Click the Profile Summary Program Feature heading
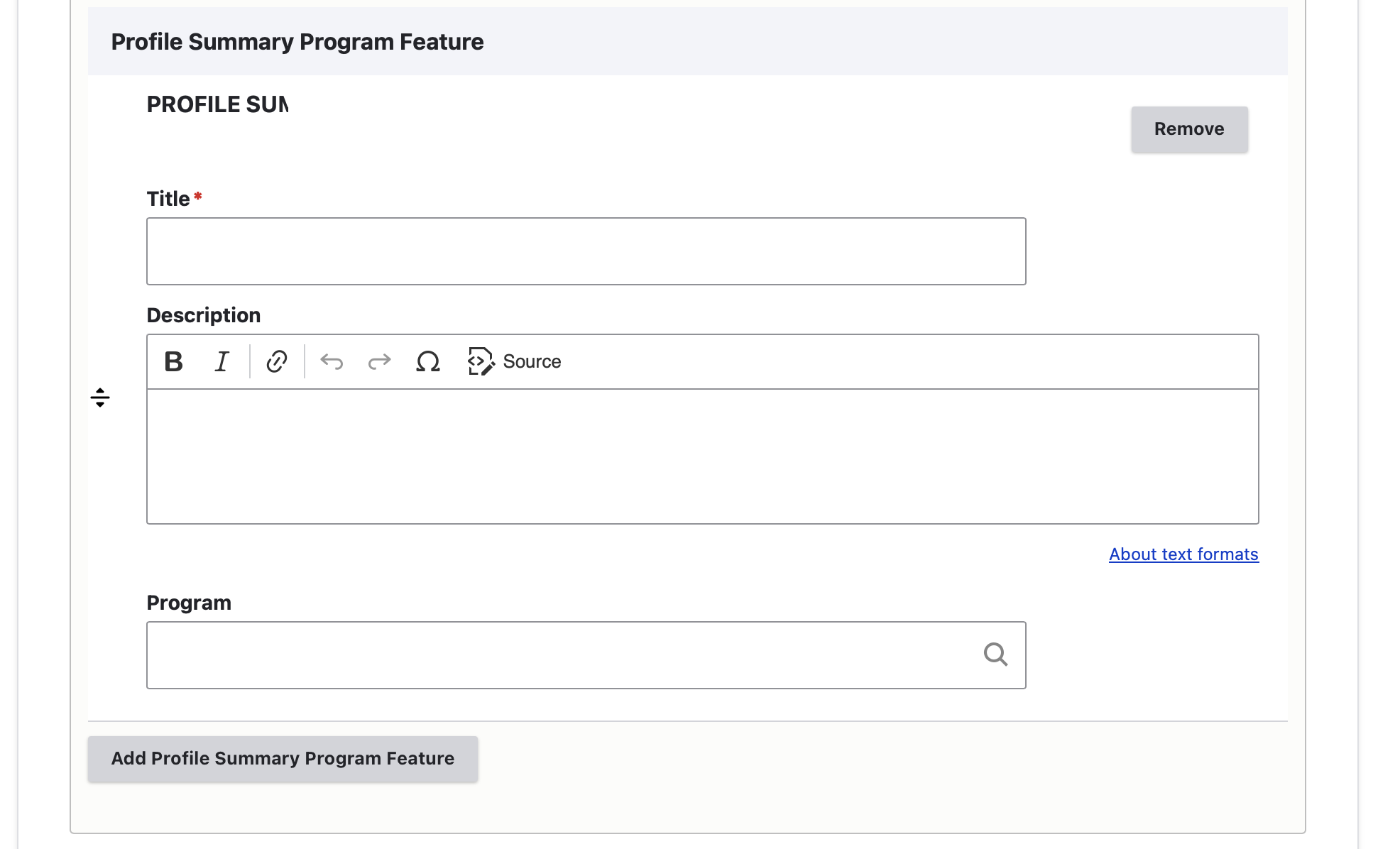The width and height of the screenshot is (1400, 849). click(x=297, y=42)
